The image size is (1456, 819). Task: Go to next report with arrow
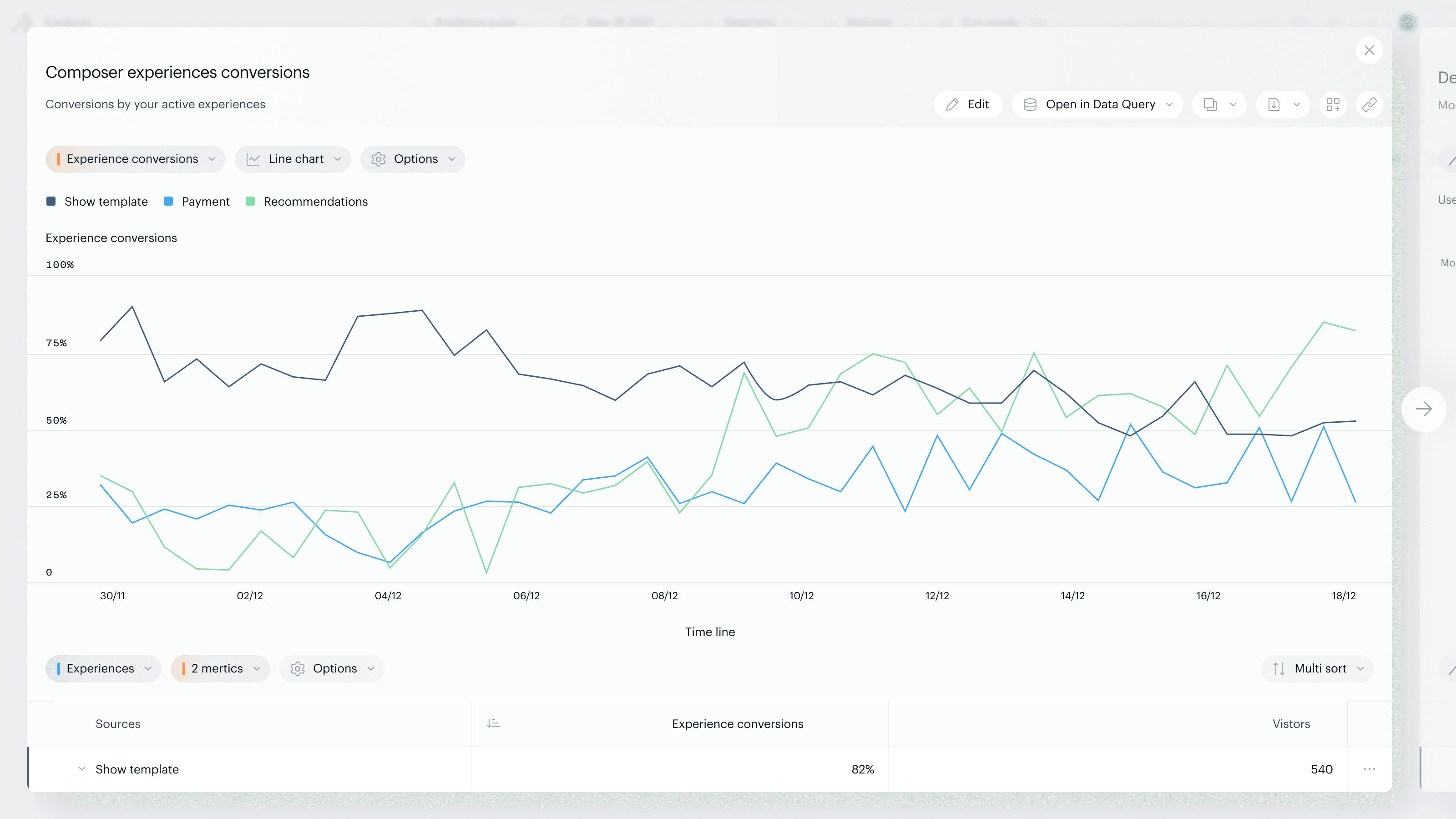pyautogui.click(x=1423, y=409)
